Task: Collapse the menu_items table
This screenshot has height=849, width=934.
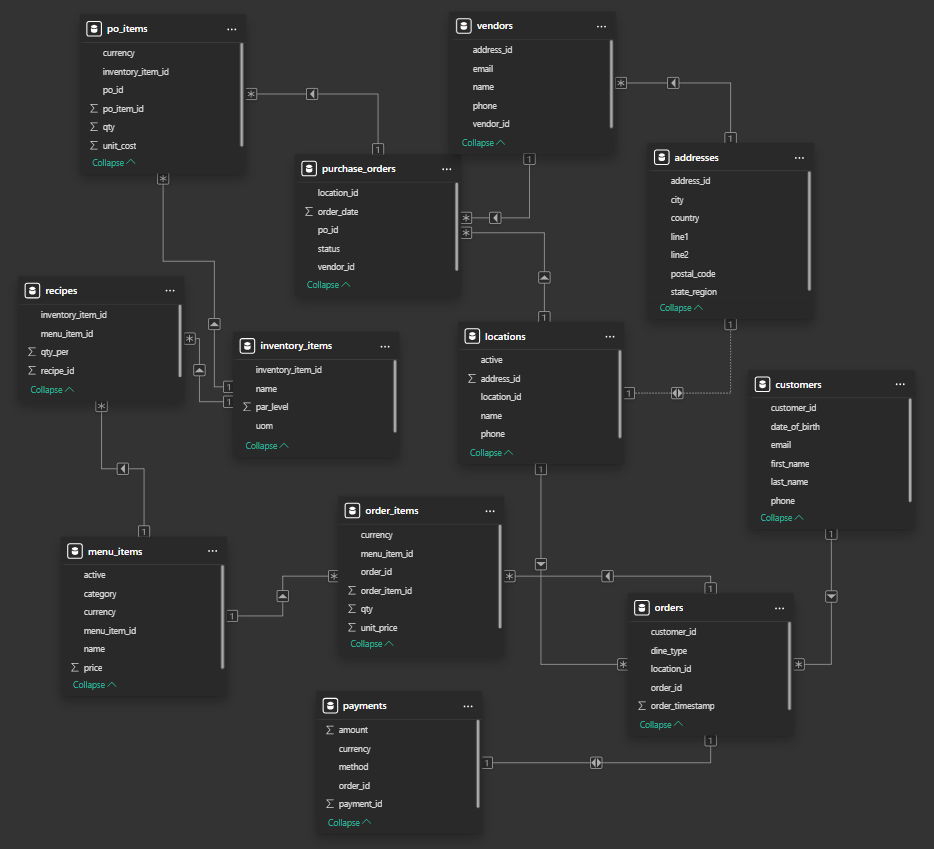Action: pyautogui.click(x=94, y=685)
